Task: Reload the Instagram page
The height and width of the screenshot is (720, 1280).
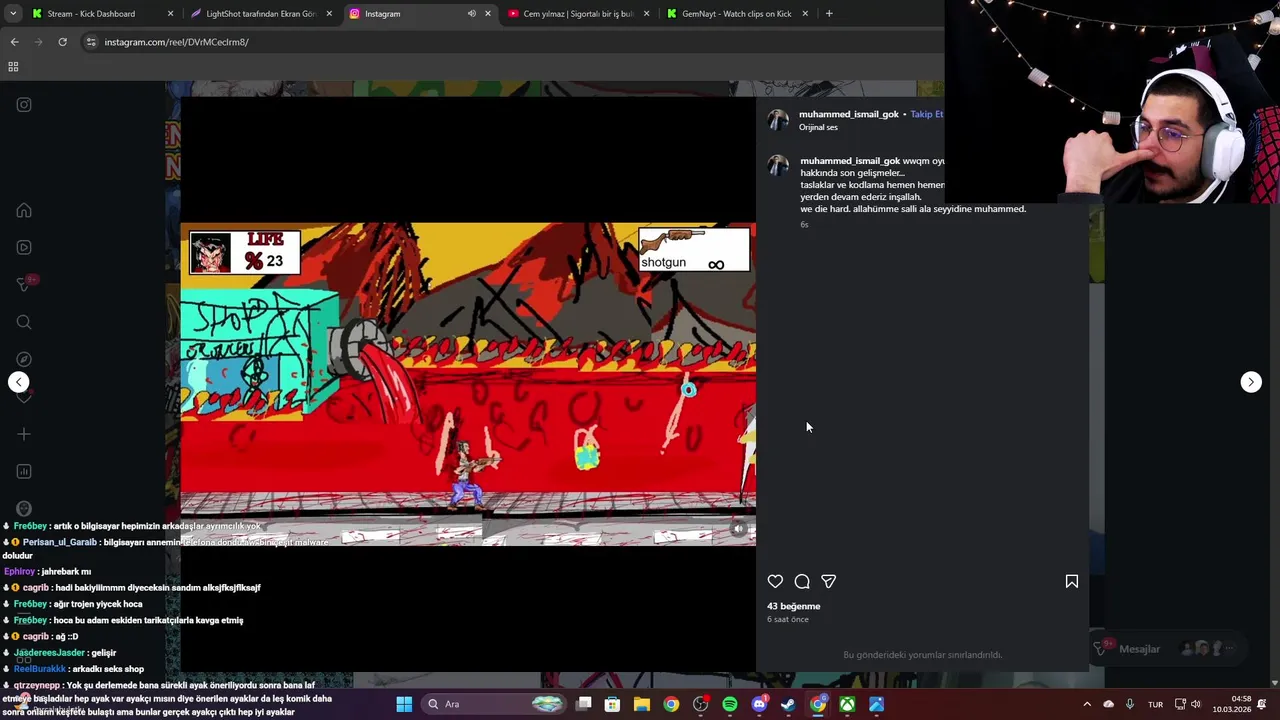Action: [62, 42]
